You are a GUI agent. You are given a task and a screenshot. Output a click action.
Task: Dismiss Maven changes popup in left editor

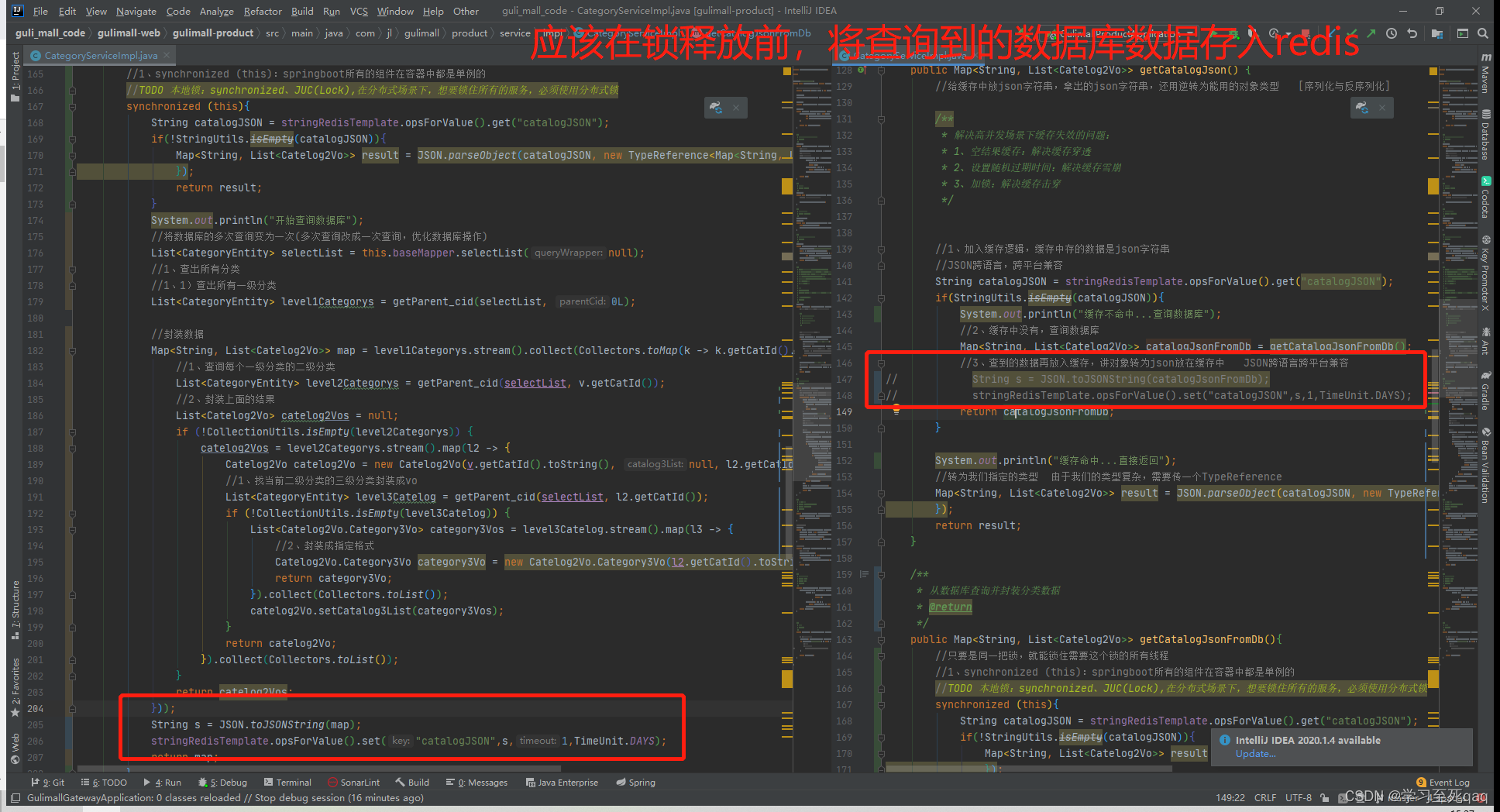click(x=736, y=108)
